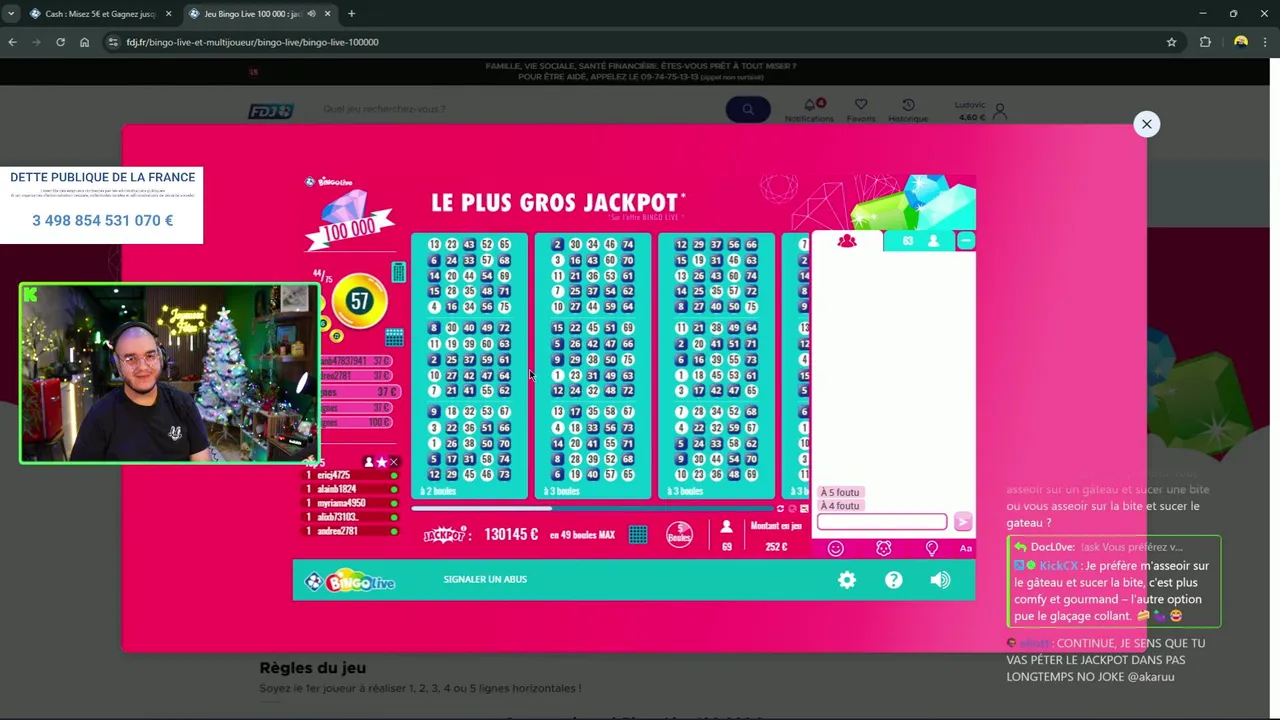Mute the Bingo Live game sound

(x=940, y=580)
